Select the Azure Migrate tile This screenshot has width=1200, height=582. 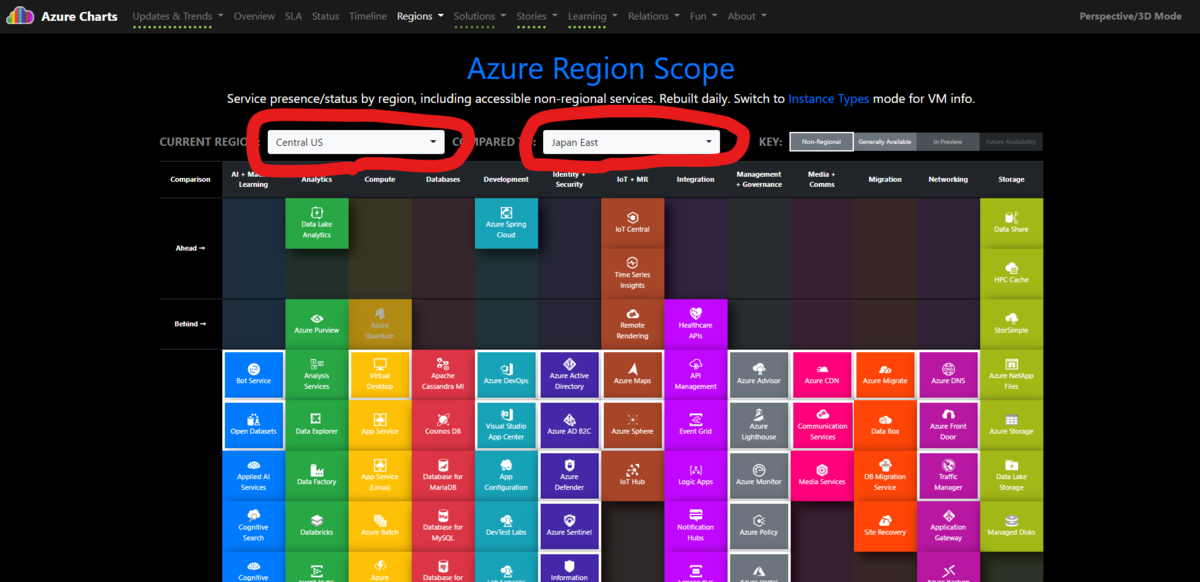885,375
